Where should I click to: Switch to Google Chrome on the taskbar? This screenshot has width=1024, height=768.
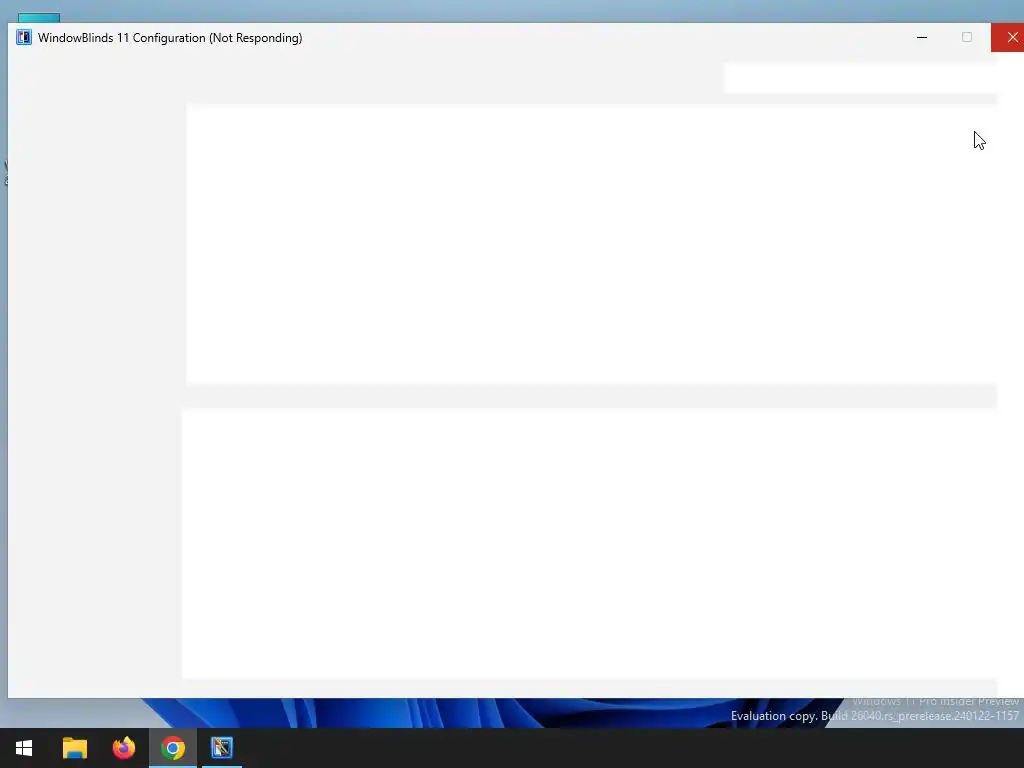click(173, 748)
